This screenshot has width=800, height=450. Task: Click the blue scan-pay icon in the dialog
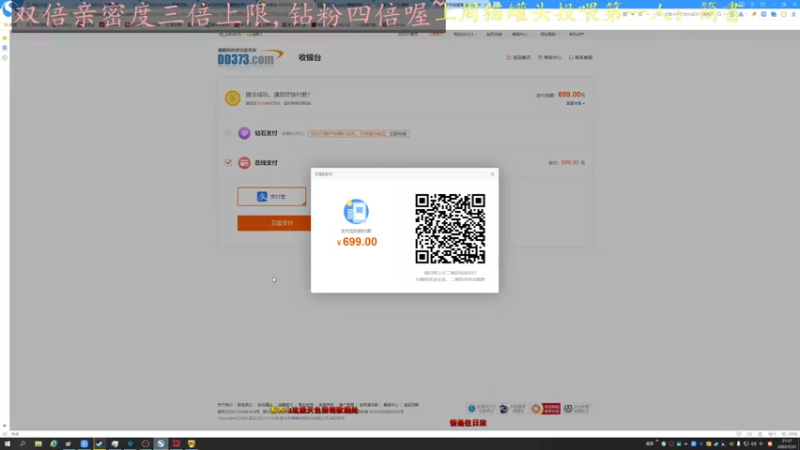click(356, 211)
